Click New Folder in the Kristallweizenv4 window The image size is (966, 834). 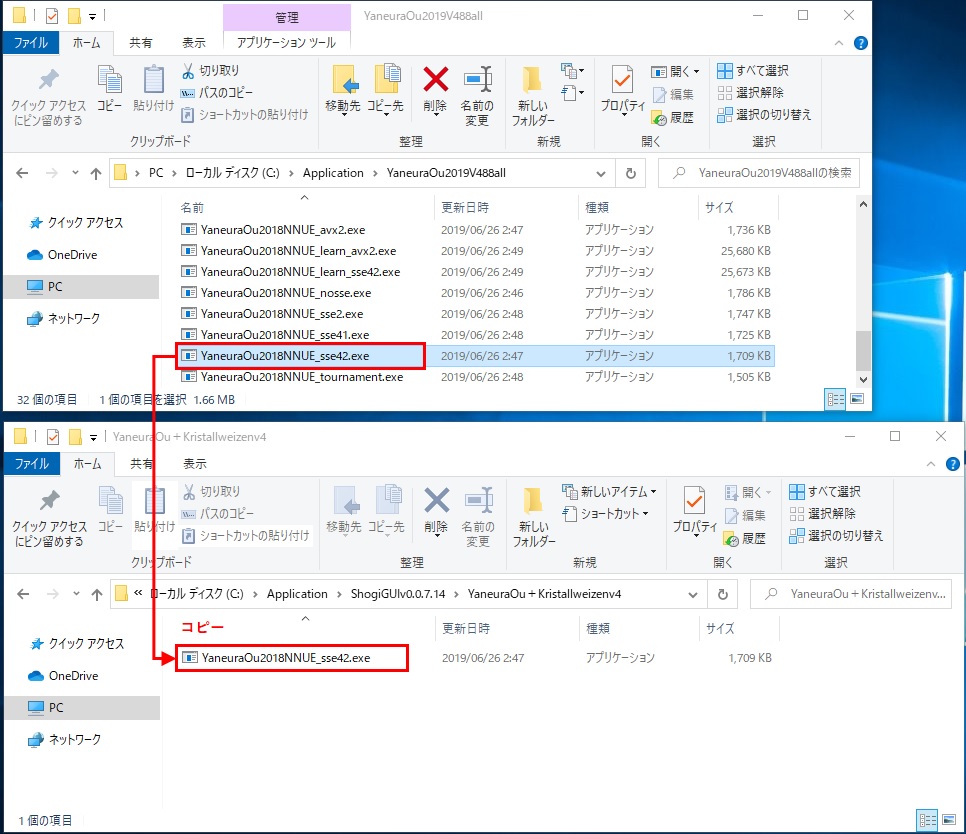(x=534, y=517)
